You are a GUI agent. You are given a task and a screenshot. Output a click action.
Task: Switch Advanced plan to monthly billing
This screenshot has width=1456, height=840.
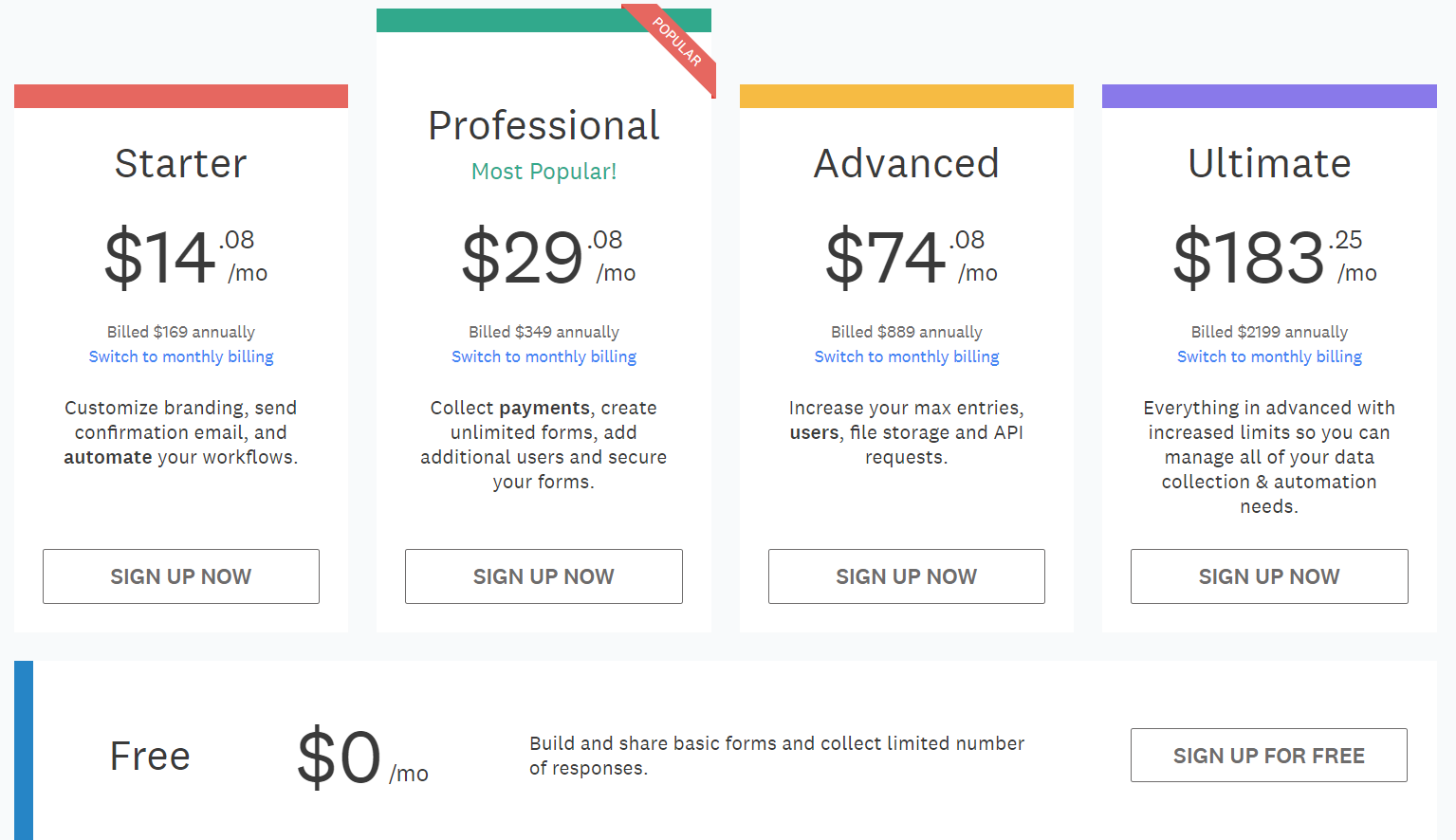(906, 356)
